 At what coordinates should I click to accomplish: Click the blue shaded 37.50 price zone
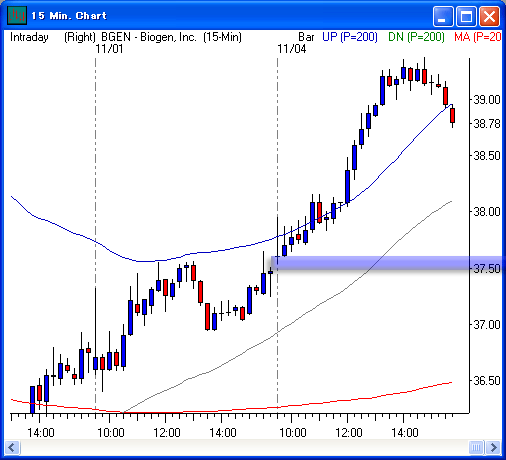pyautogui.click(x=387, y=263)
